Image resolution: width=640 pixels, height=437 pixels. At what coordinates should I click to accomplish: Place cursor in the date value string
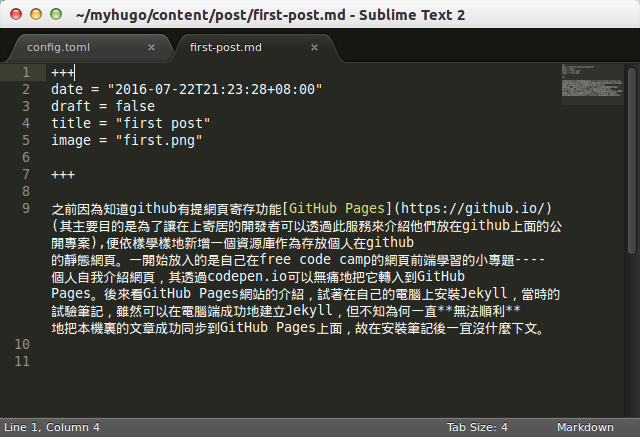point(215,89)
